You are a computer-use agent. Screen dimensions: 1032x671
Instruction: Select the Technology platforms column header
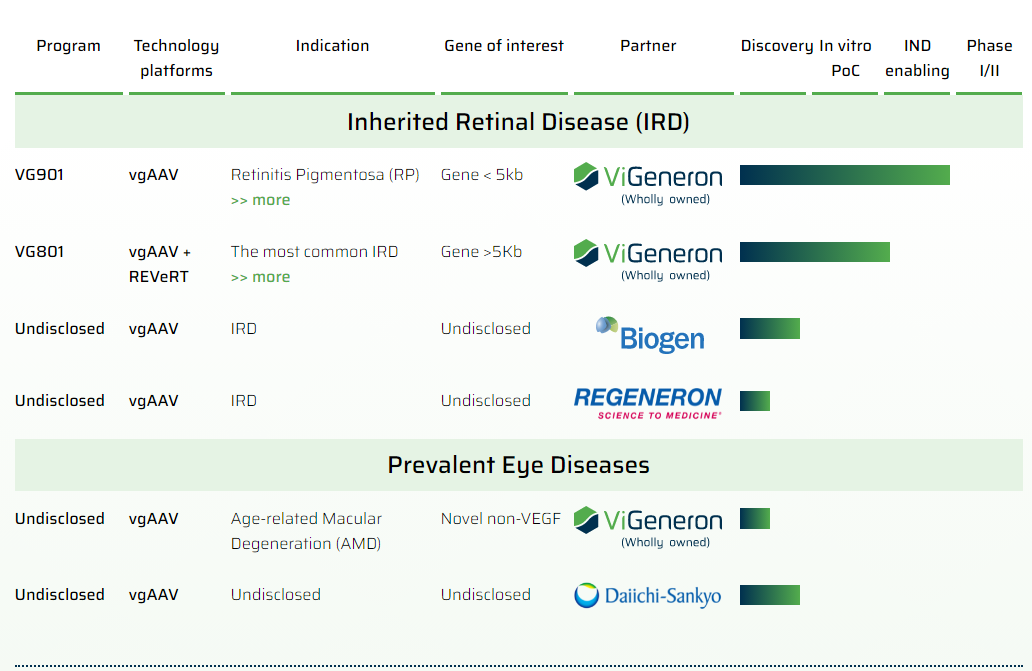click(176, 58)
